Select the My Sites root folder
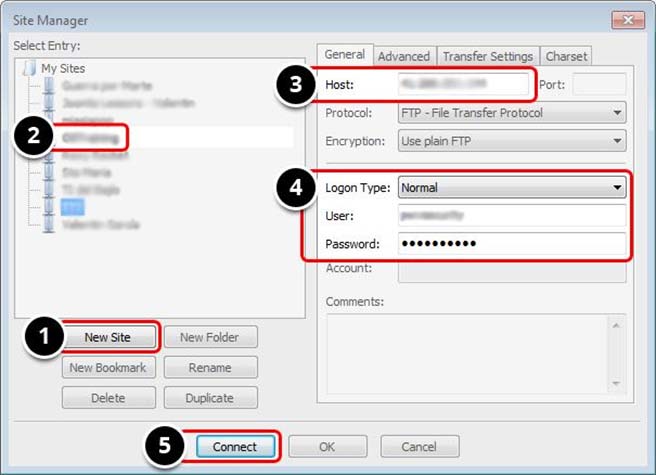The height and width of the screenshot is (475, 656). coord(63,68)
